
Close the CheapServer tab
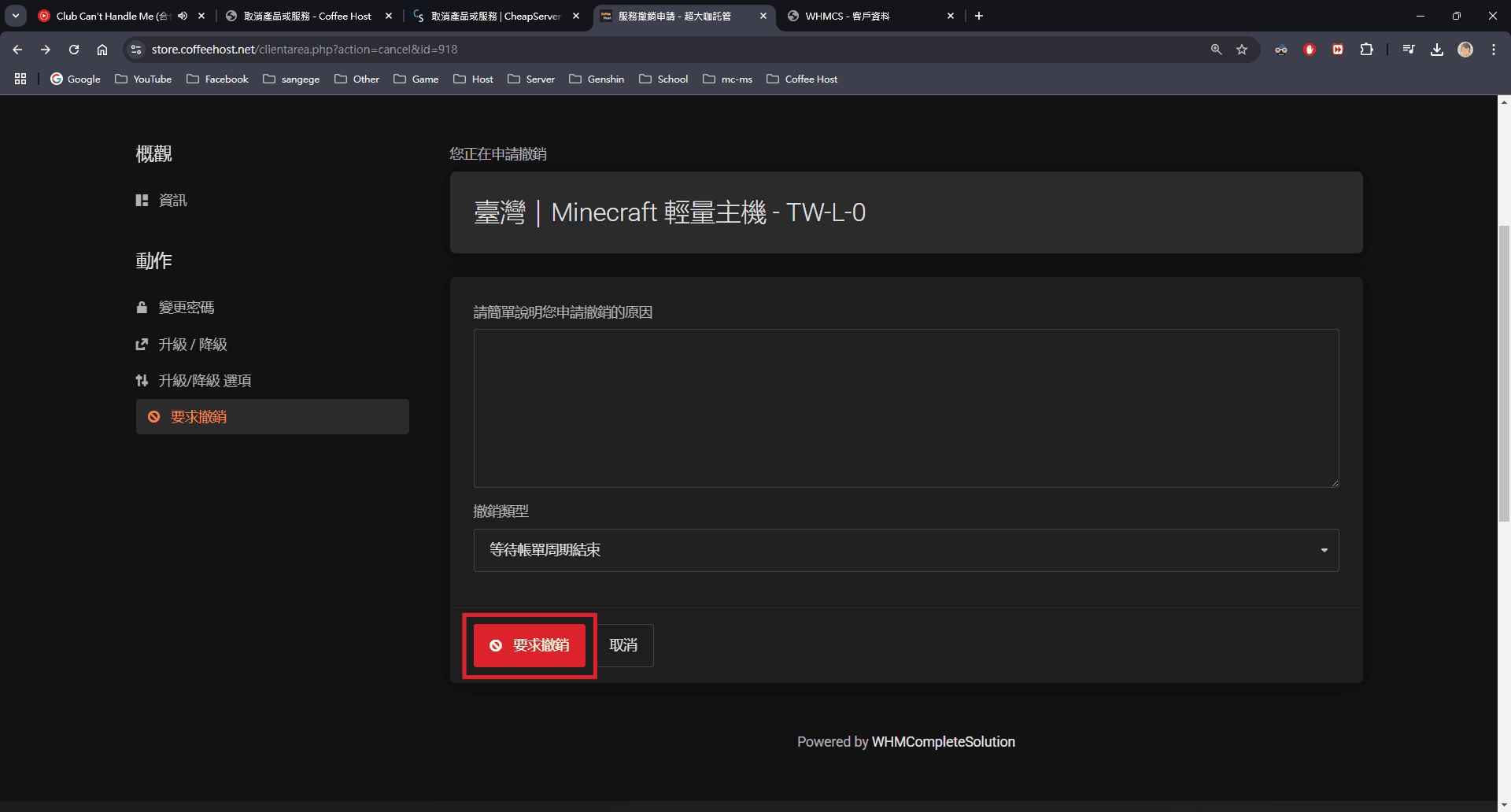pos(576,16)
